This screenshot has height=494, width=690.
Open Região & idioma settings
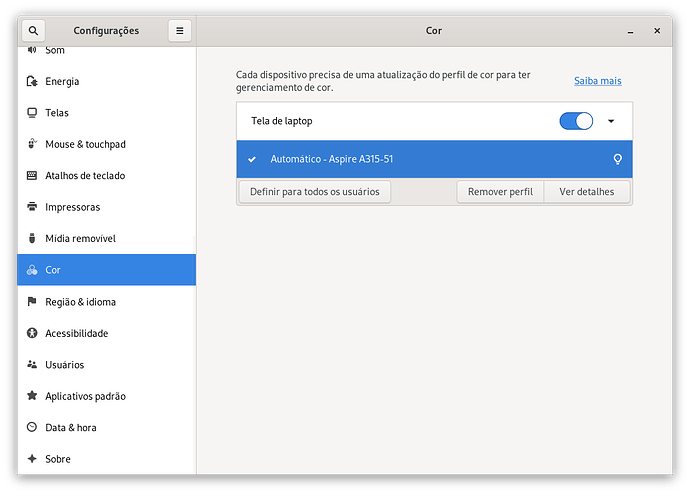pyautogui.click(x=106, y=302)
